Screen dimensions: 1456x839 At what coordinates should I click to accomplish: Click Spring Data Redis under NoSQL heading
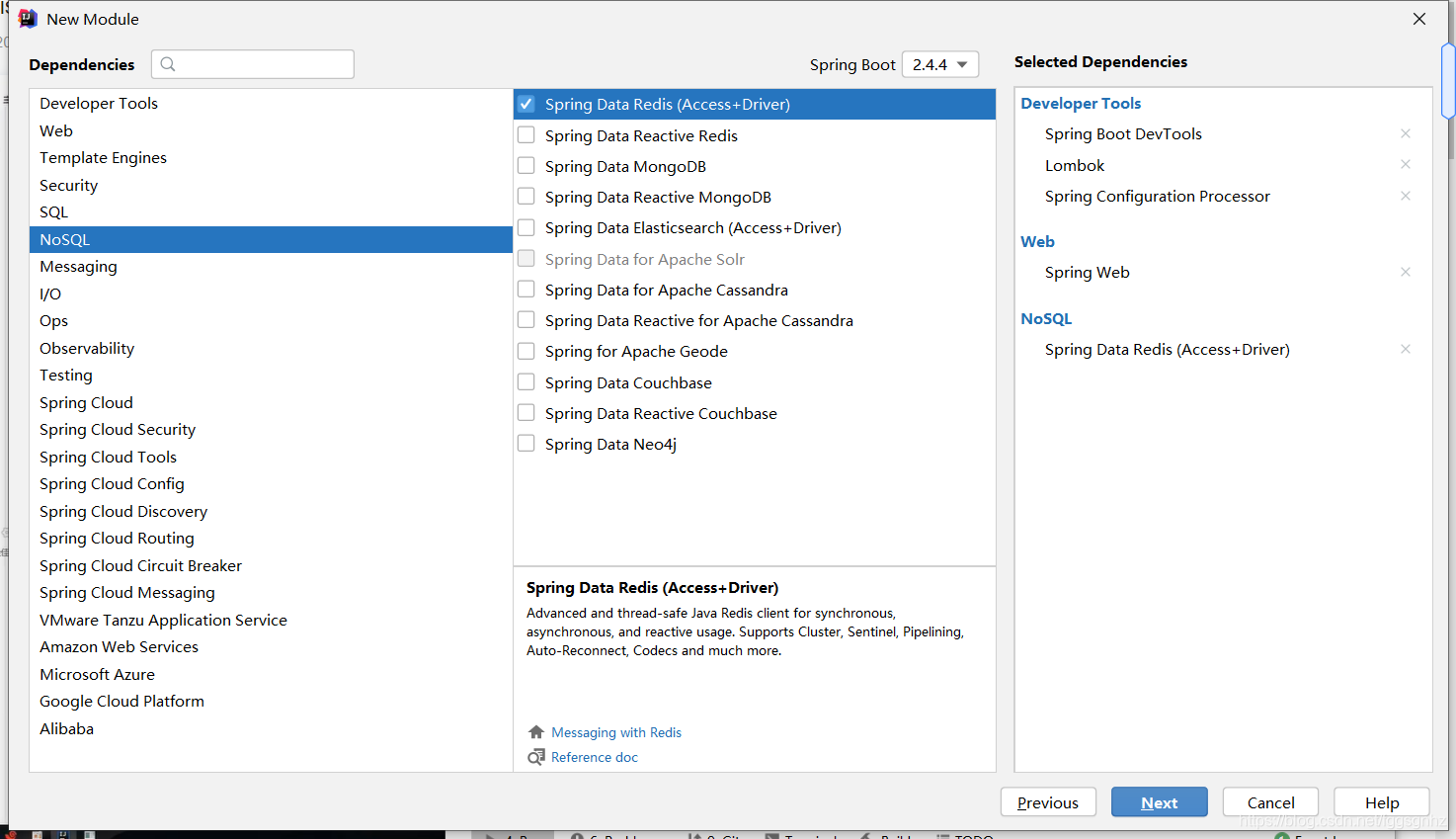click(x=1168, y=349)
